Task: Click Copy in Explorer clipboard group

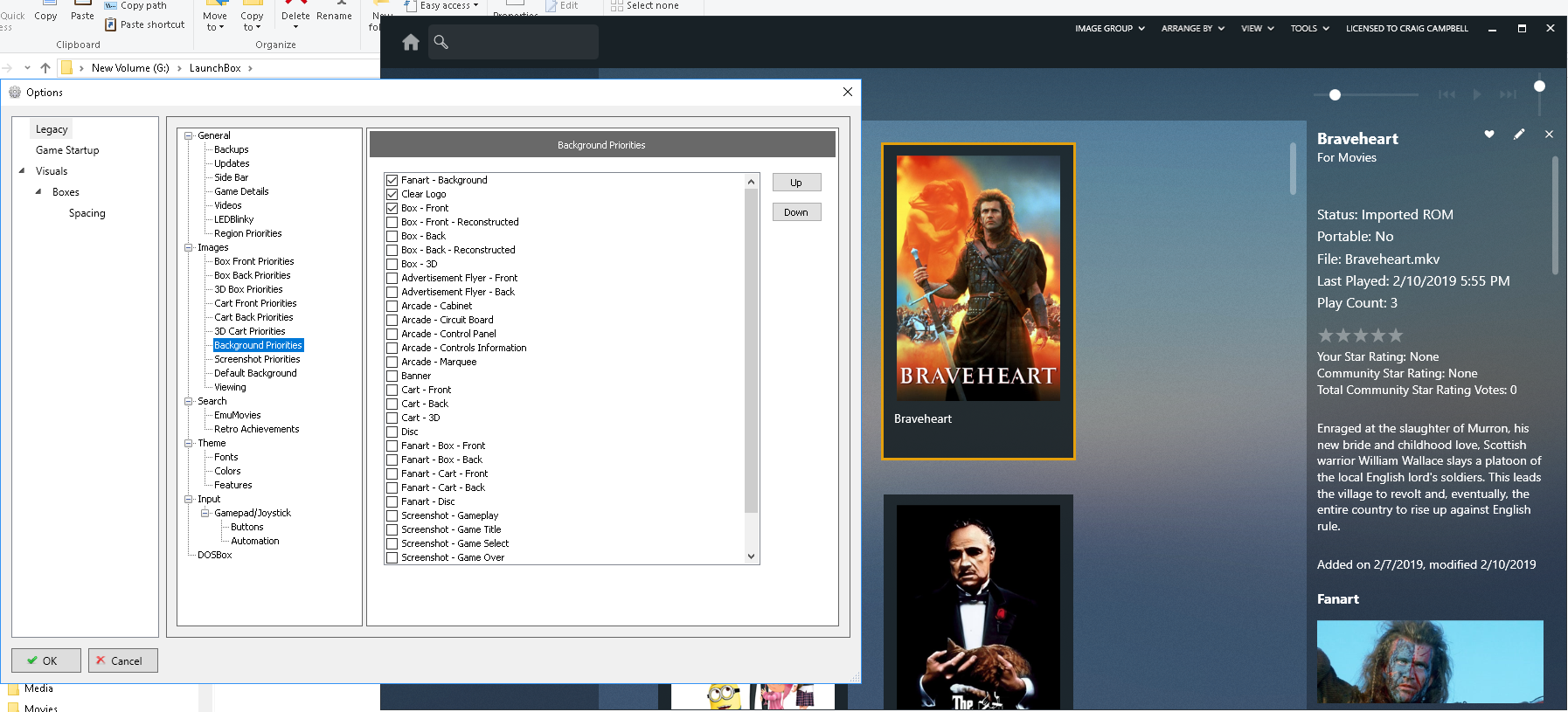Action: (x=45, y=11)
